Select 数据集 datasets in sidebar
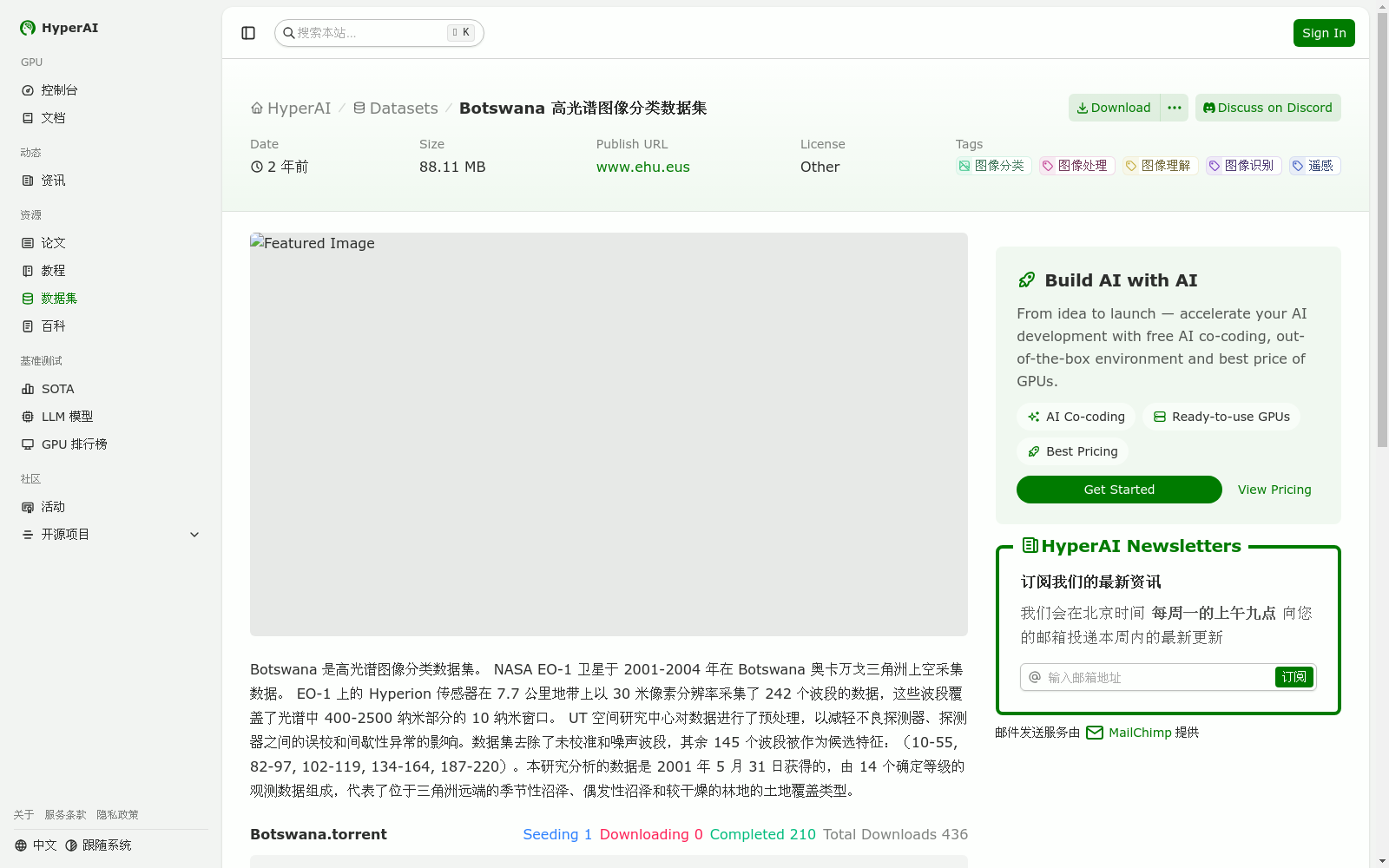This screenshot has height=868, width=1389. [x=111, y=299]
